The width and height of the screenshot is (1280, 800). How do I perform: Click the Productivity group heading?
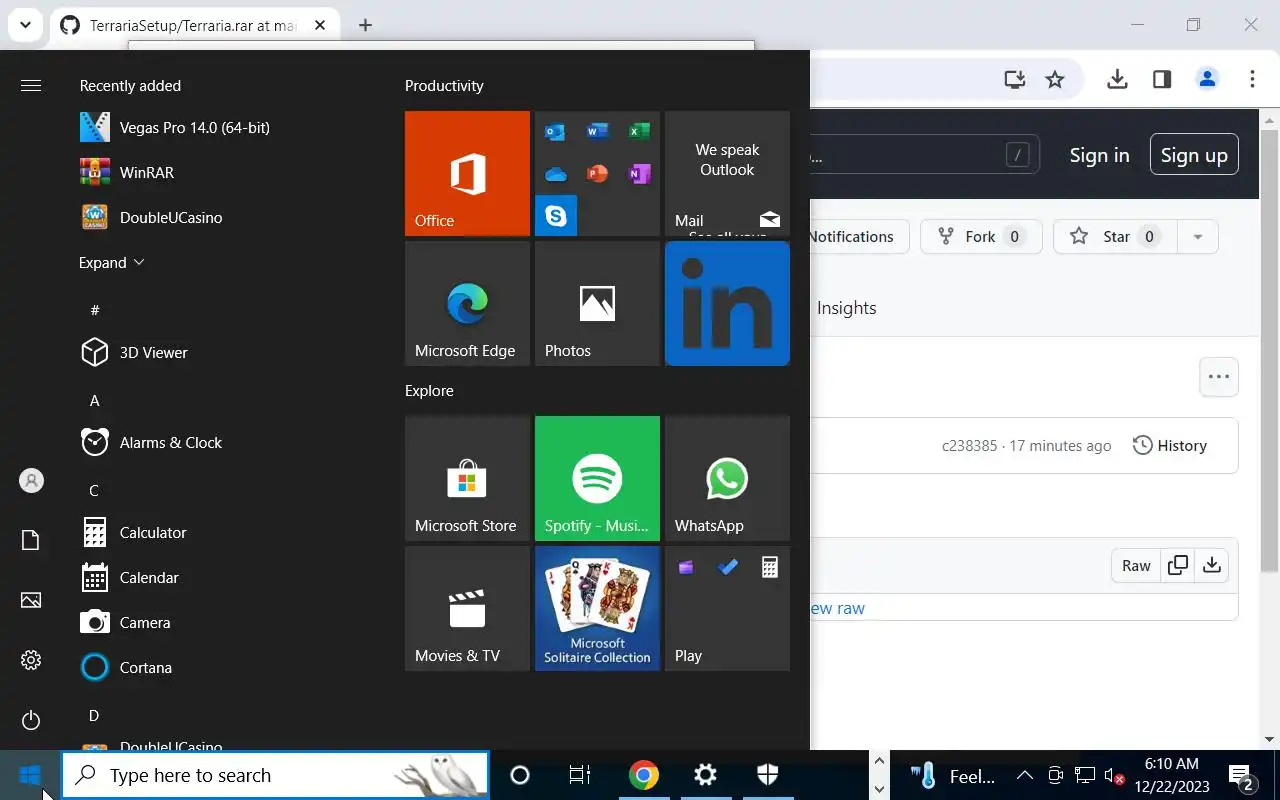[x=444, y=86]
